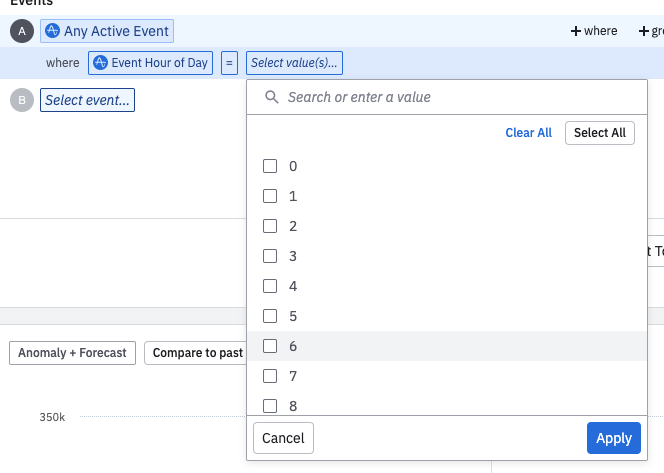Viewport: 664px width, 473px height.
Task: Click the Search or enter a value field
Action: pos(450,98)
